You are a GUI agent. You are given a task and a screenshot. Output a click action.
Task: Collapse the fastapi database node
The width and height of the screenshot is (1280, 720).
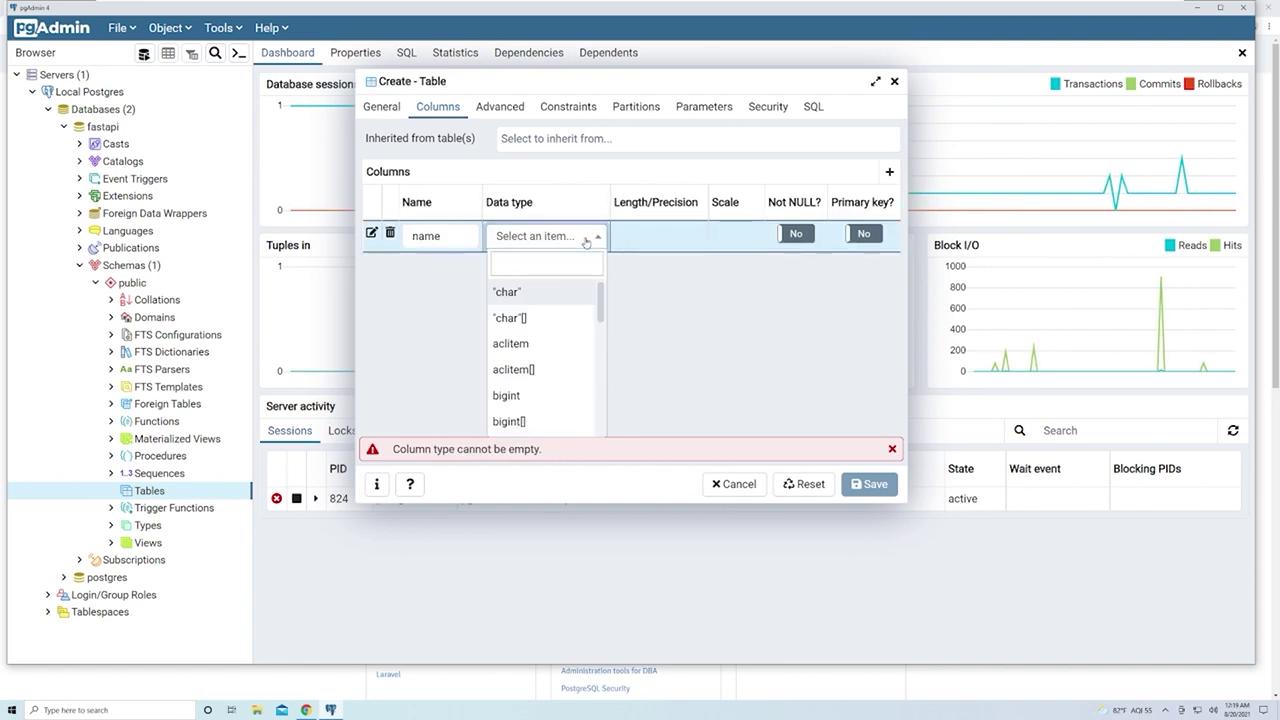click(x=65, y=127)
